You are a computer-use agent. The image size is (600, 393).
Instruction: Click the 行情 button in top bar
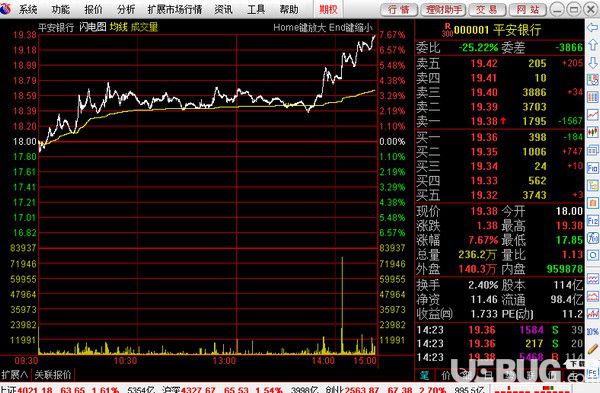coord(399,10)
